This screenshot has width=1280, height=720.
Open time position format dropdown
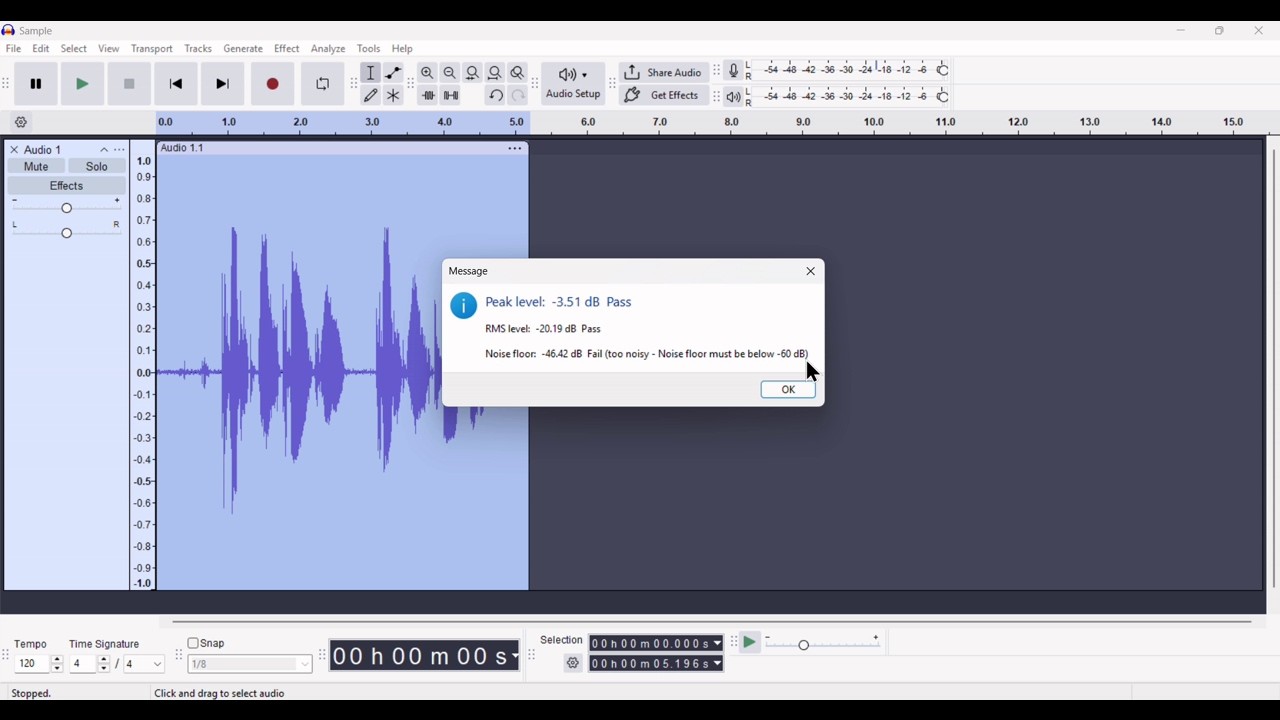[x=515, y=656]
